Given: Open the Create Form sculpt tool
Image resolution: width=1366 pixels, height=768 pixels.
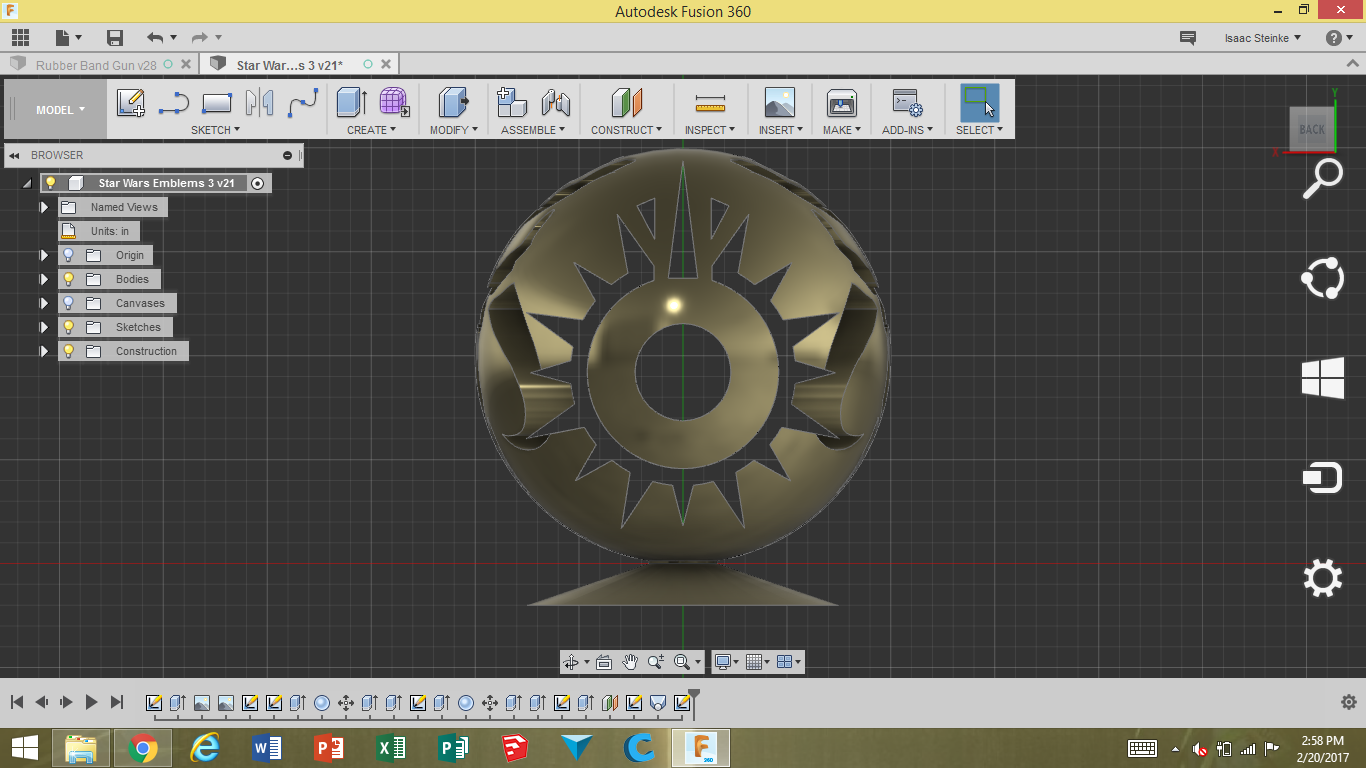Looking at the screenshot, I should click(x=394, y=102).
